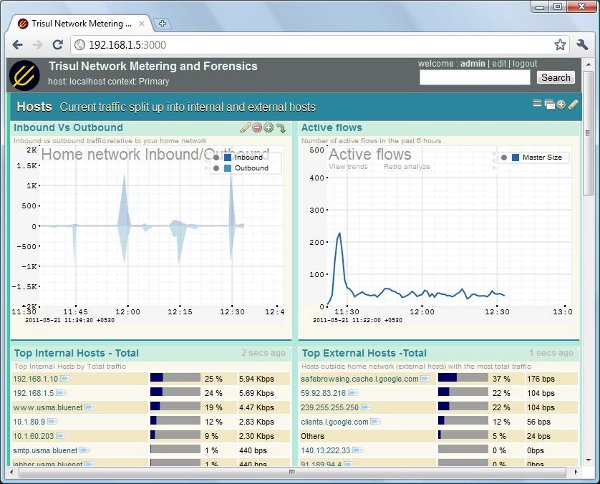Screen dimensions: 600x484
Task: Open external host 59.92.83.216
Action: [323, 393]
